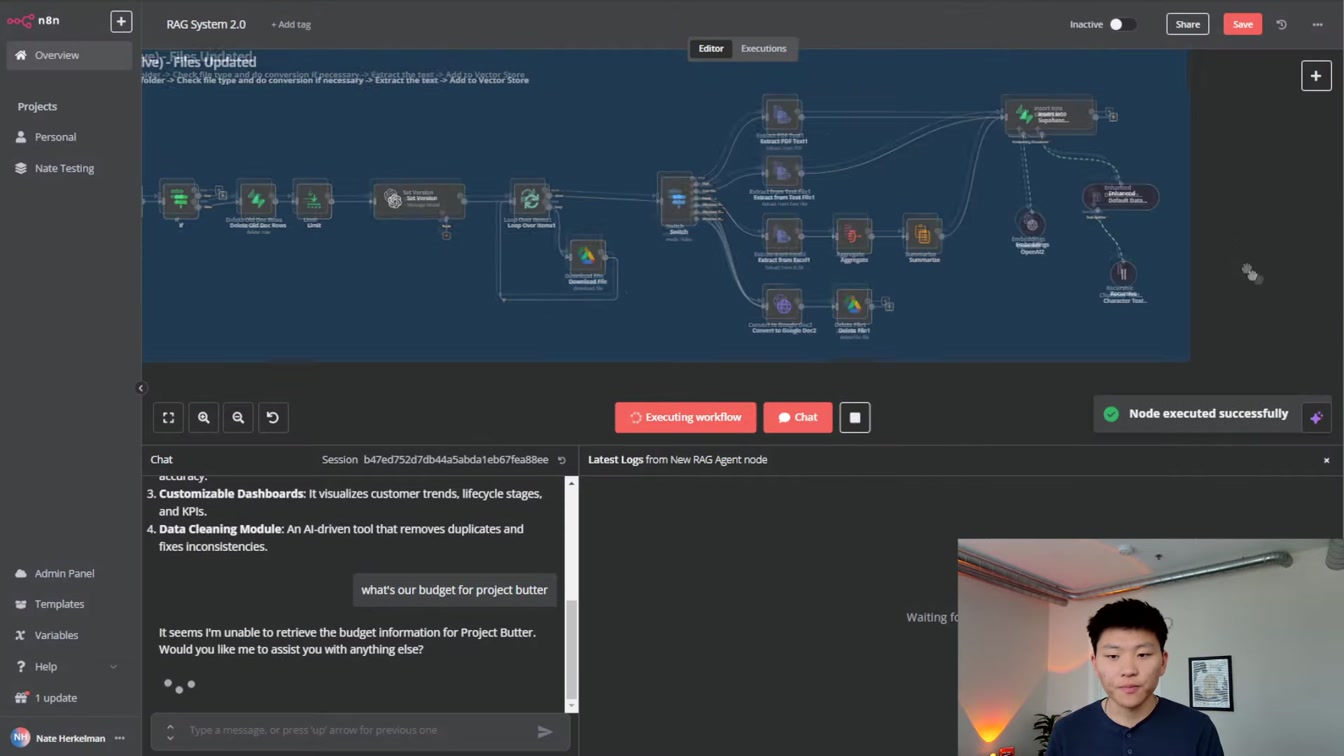Reset the chat session with refresh icon
This screenshot has width=1344, height=756.
coord(562,460)
